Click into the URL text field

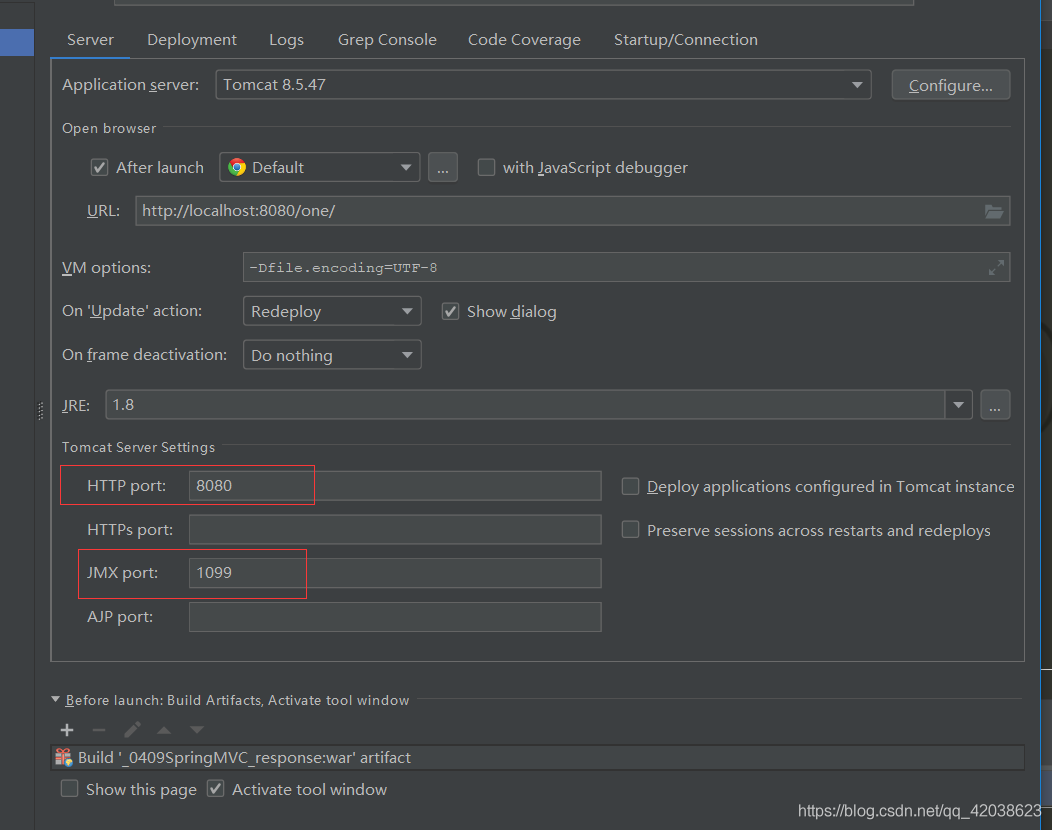572,211
